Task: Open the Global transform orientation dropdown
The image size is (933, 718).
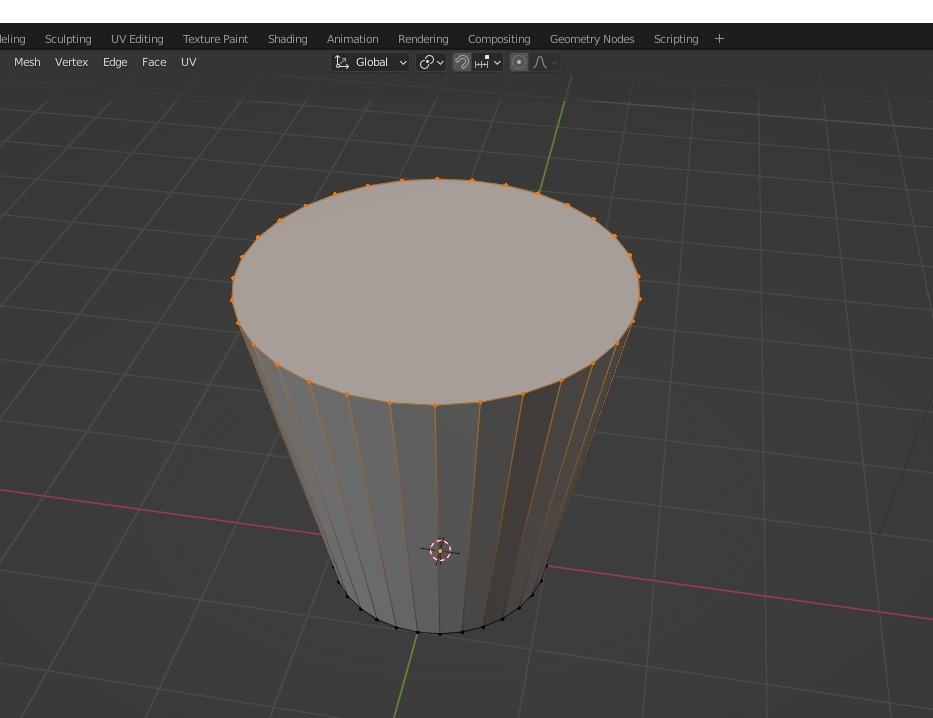Action: pos(370,62)
